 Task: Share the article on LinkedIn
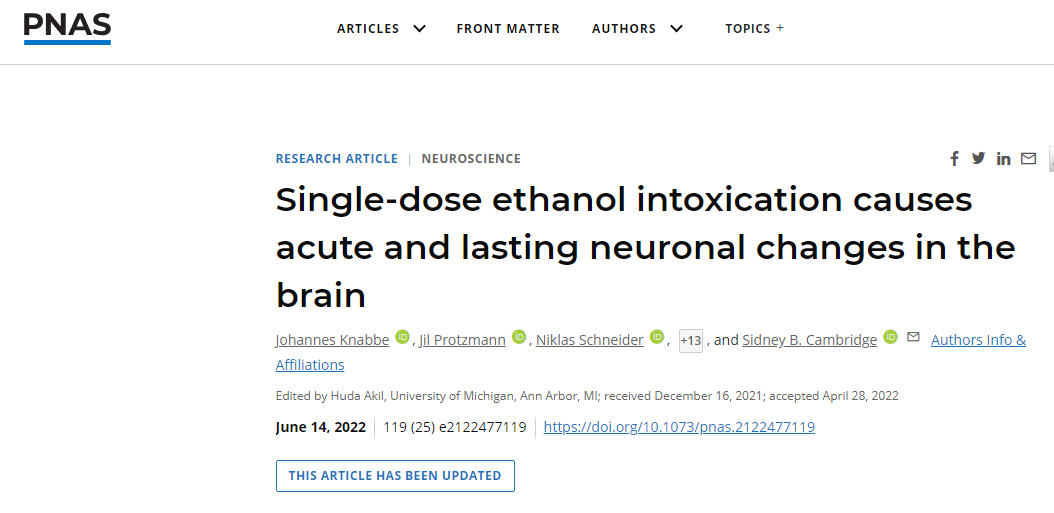1003,159
